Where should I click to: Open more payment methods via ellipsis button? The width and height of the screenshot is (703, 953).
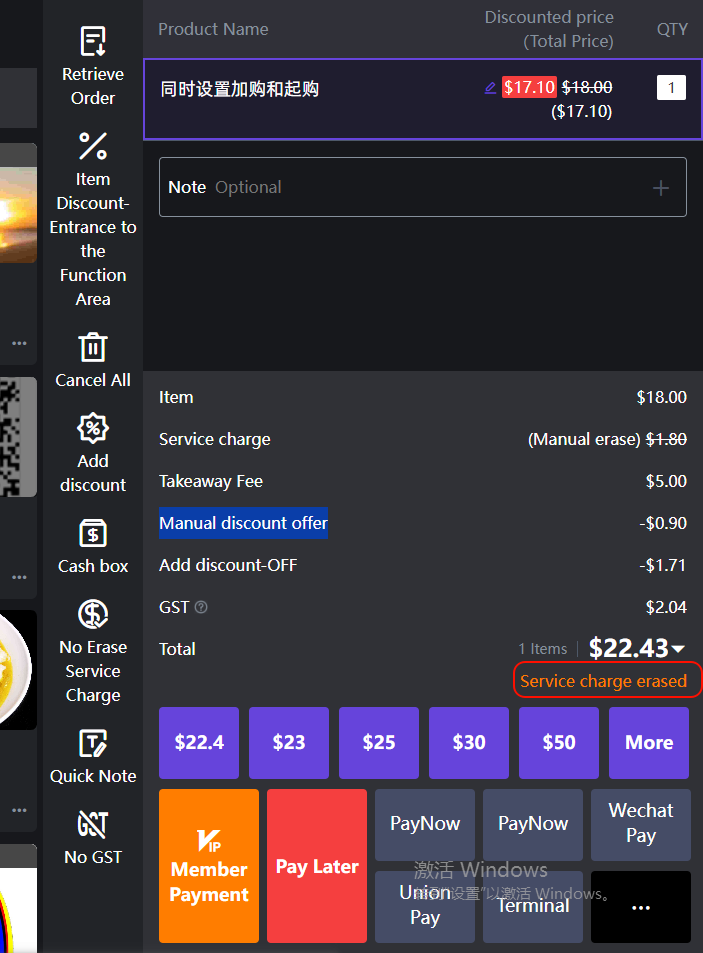coord(641,907)
